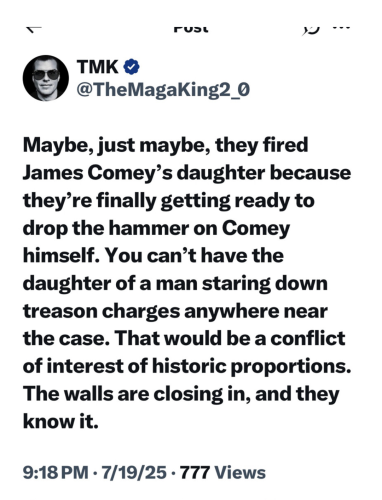Select the 7/19/25 date
This screenshot has height=500, width=382.
(134, 472)
